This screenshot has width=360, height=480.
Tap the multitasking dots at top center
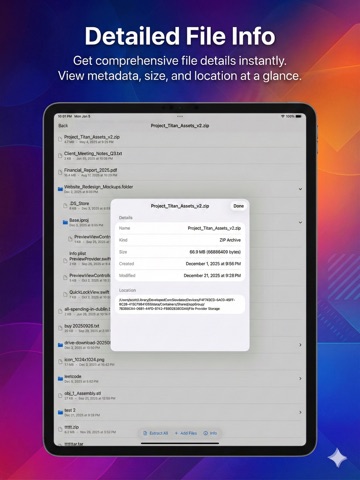coord(180,116)
